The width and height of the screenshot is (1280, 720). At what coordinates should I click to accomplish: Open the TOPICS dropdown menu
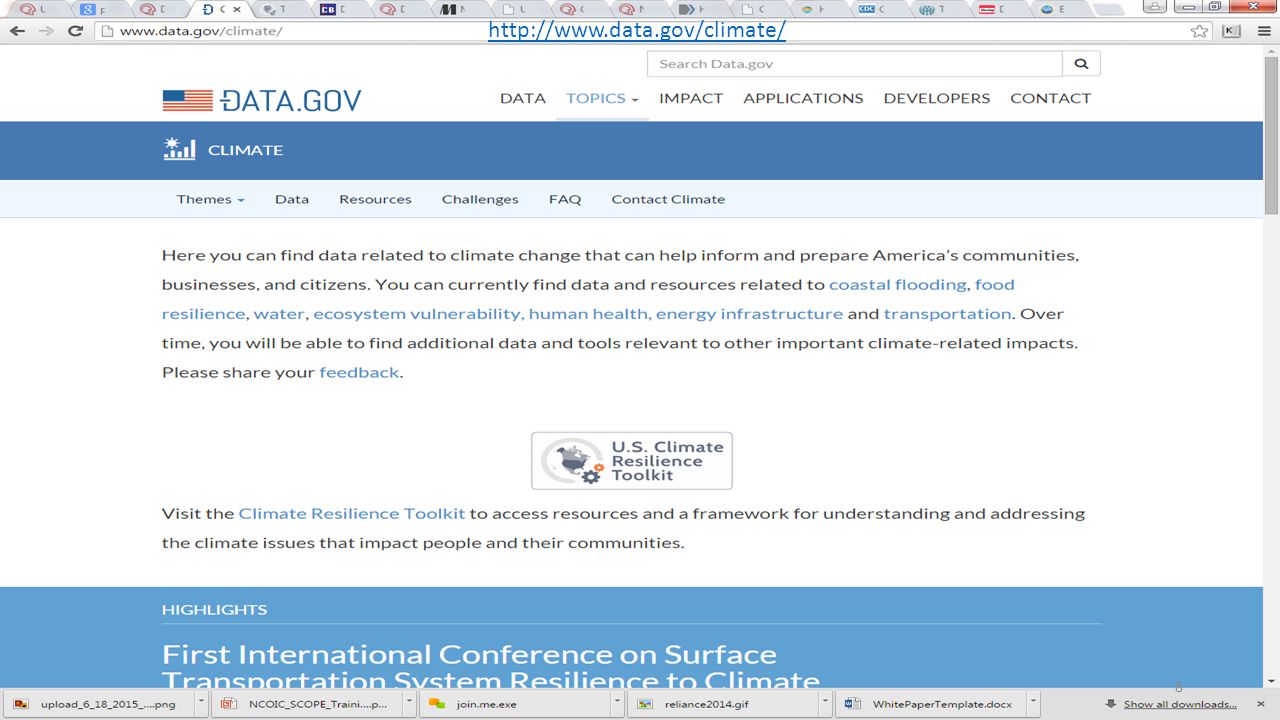(602, 98)
